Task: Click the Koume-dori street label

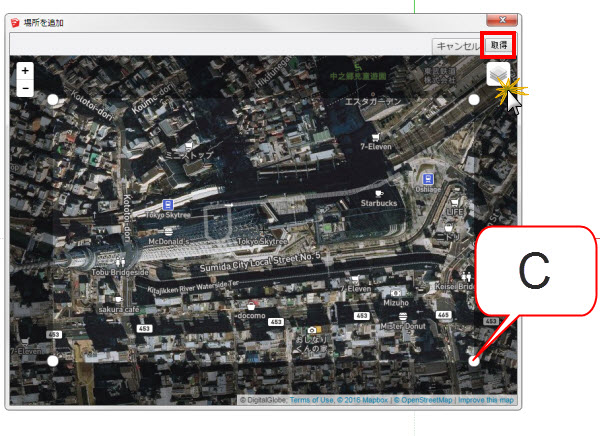Action: (x=152, y=99)
